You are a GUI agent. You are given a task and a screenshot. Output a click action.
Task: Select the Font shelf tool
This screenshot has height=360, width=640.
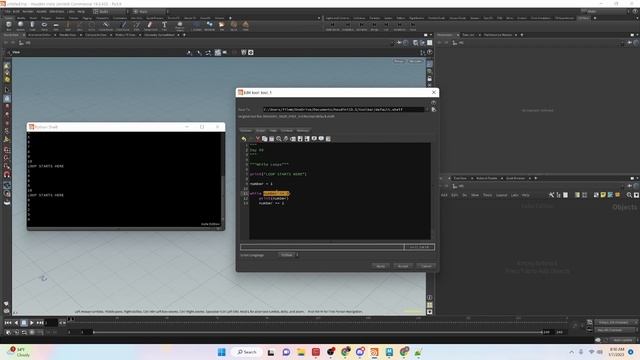[x=164, y=26]
